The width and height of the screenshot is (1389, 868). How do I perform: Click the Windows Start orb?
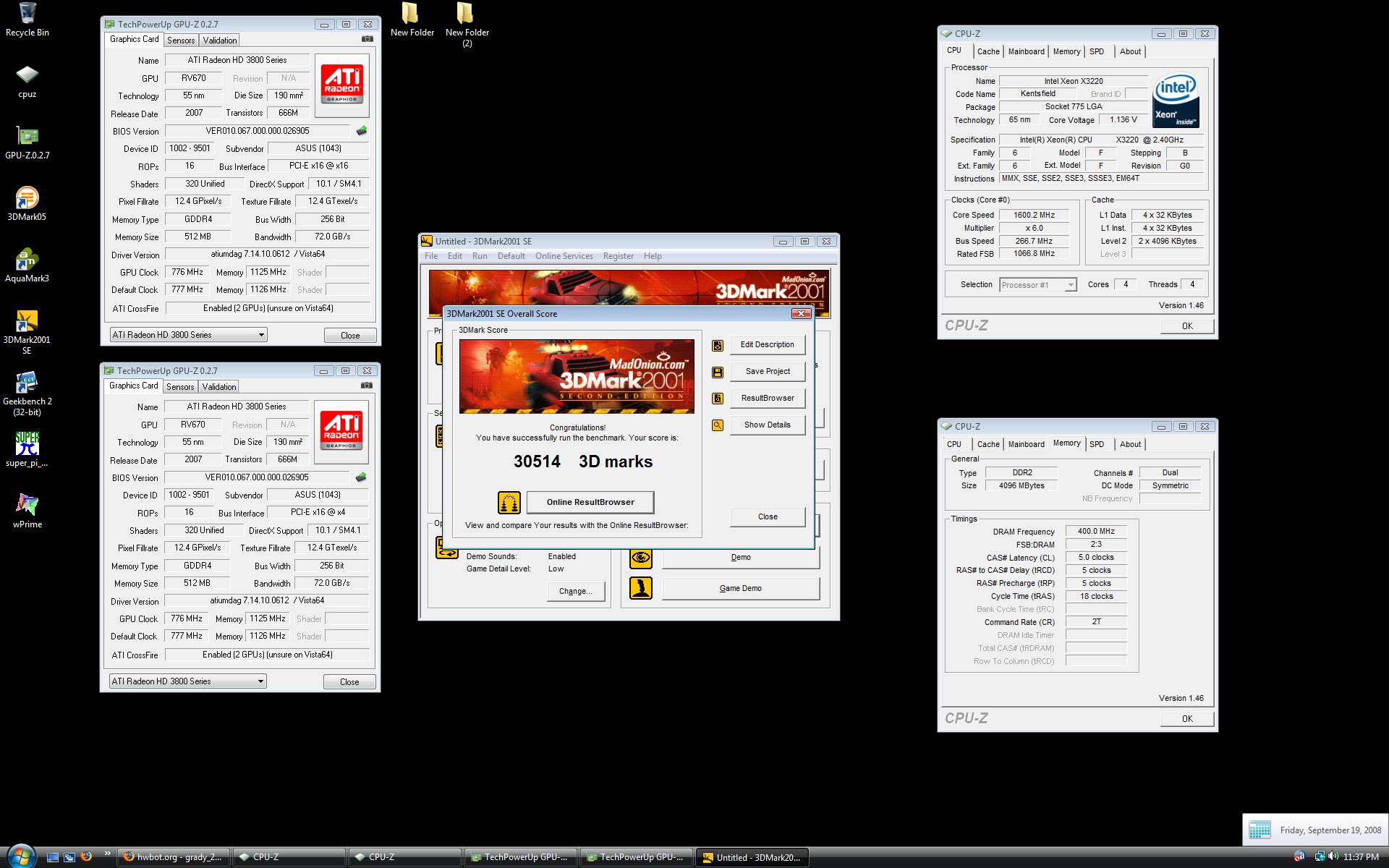[x=20, y=856]
